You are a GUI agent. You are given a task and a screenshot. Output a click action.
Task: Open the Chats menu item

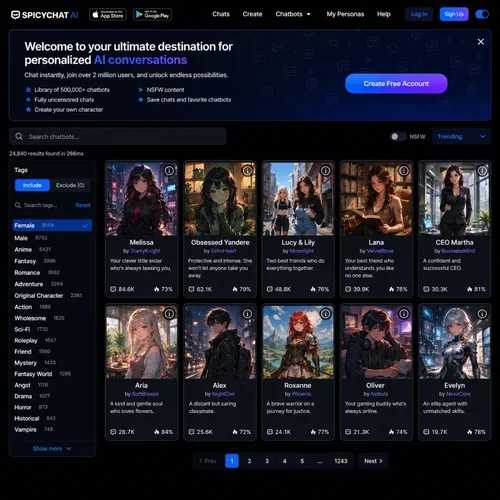(x=221, y=14)
